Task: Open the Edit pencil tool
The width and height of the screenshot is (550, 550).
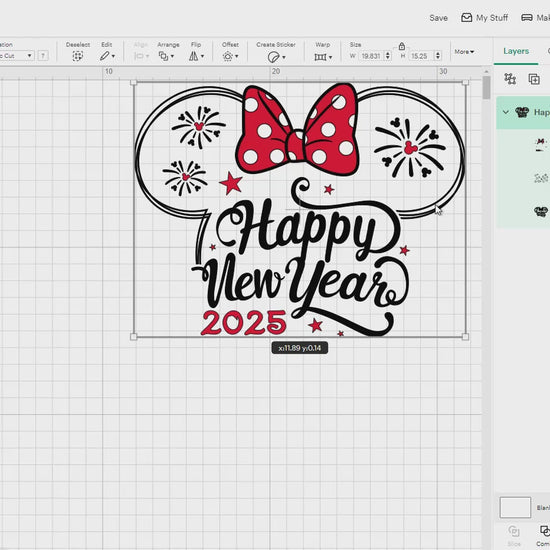Action: click(105, 56)
